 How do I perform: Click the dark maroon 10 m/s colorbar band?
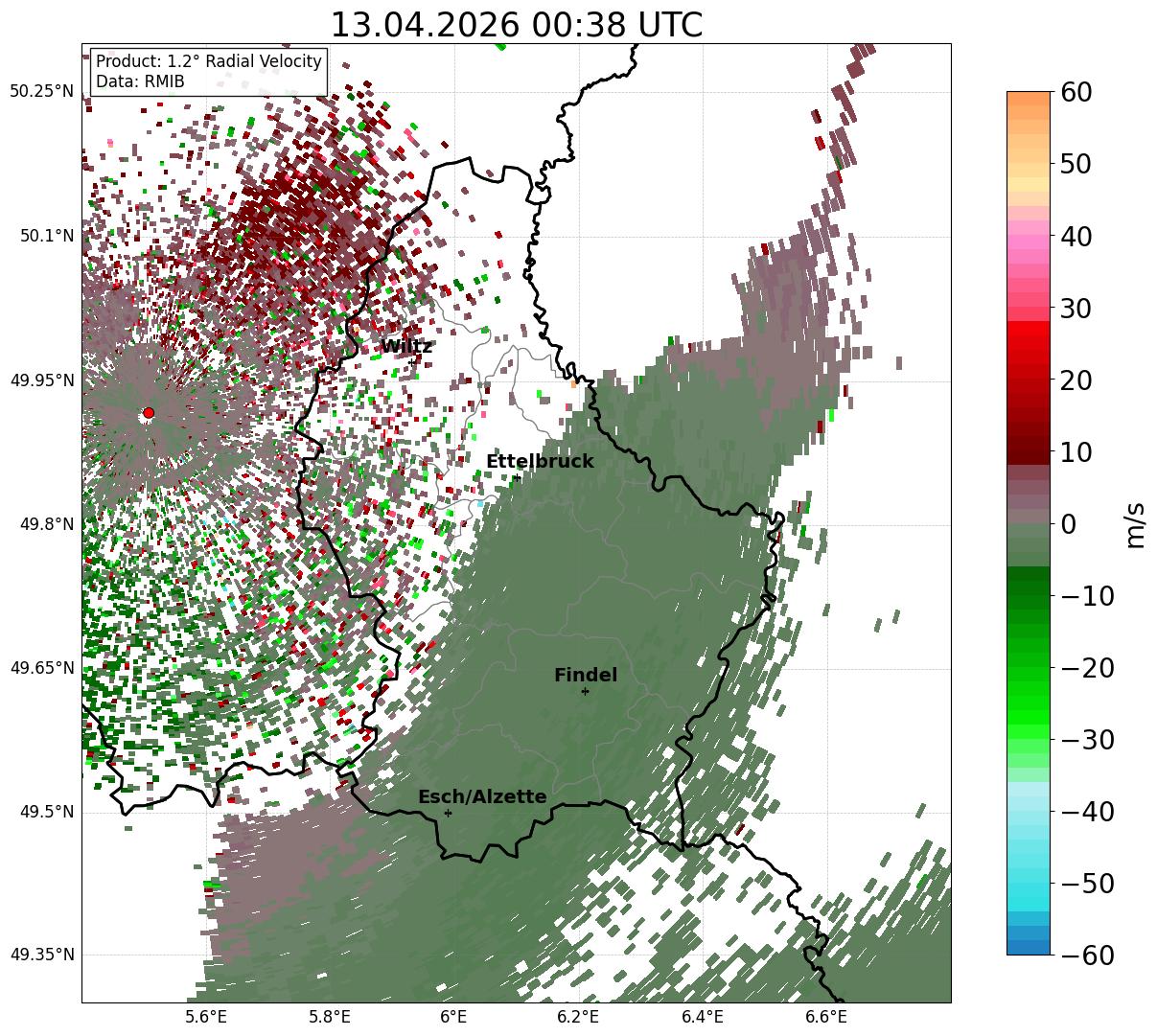pyautogui.click(x=1029, y=451)
